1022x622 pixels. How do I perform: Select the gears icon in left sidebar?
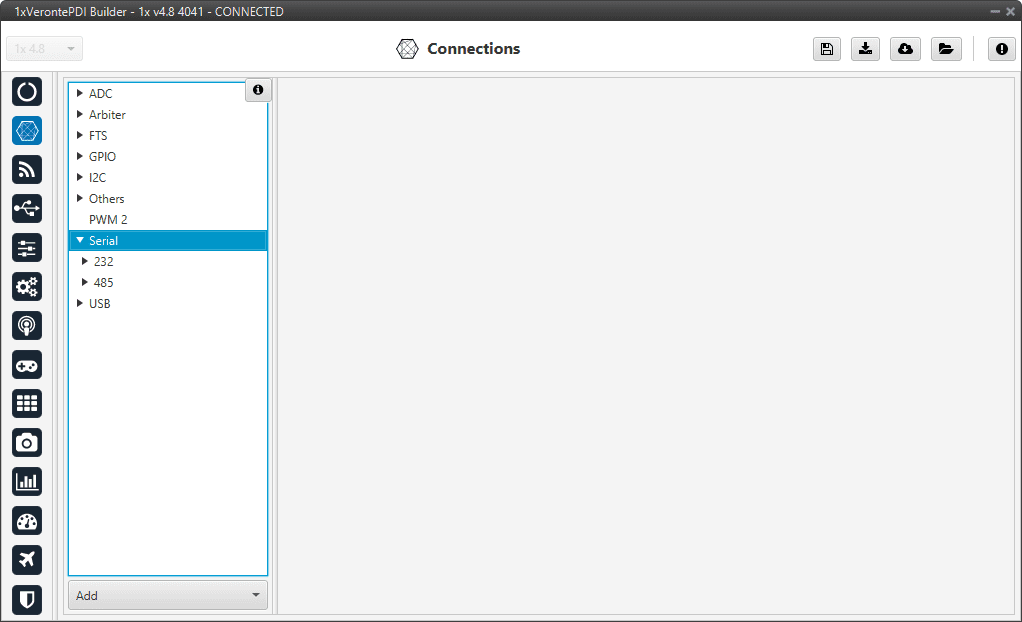(27, 287)
